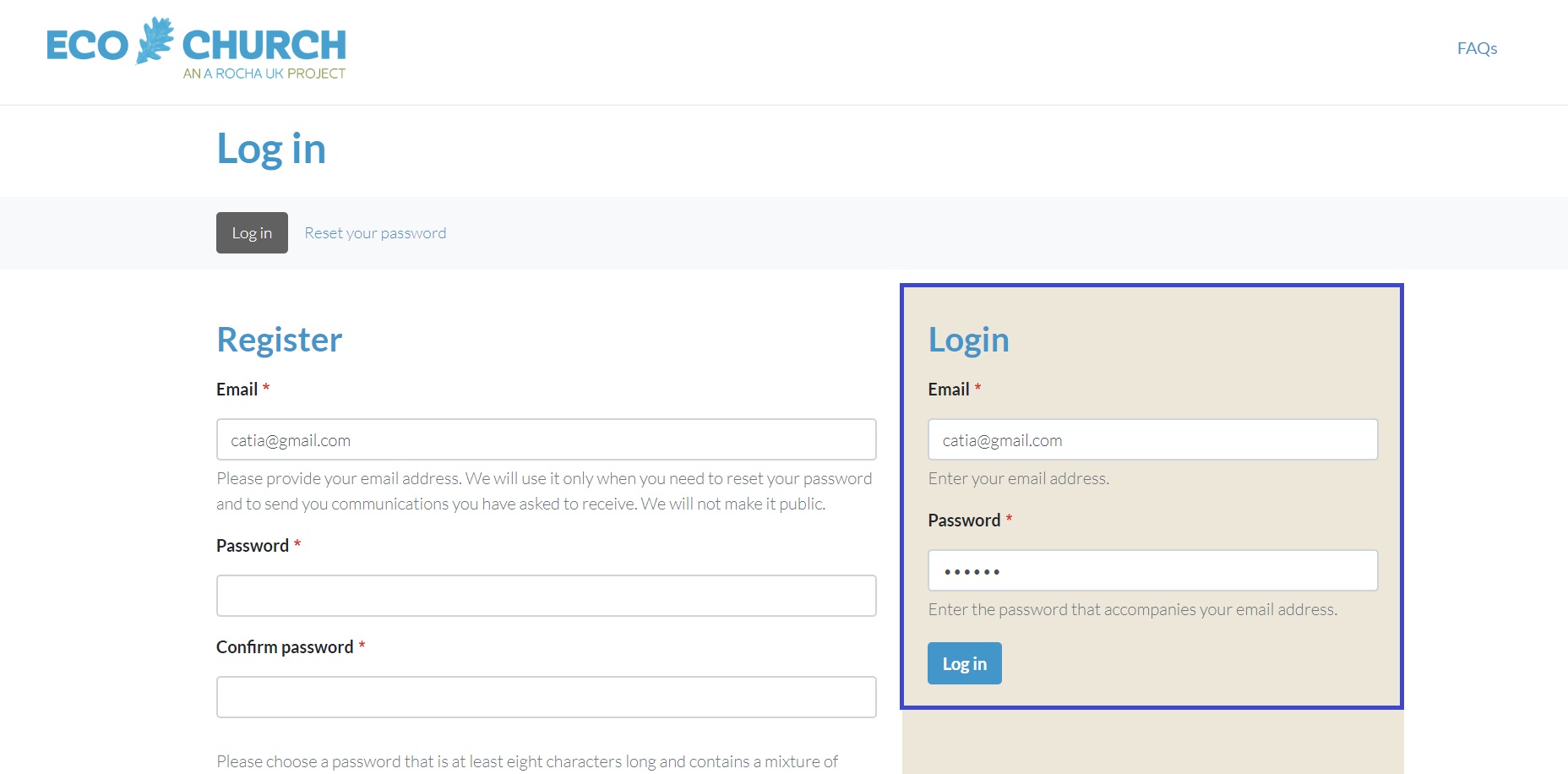Select the dark Log in tab
The width and height of the screenshot is (1568, 774).
(x=252, y=232)
